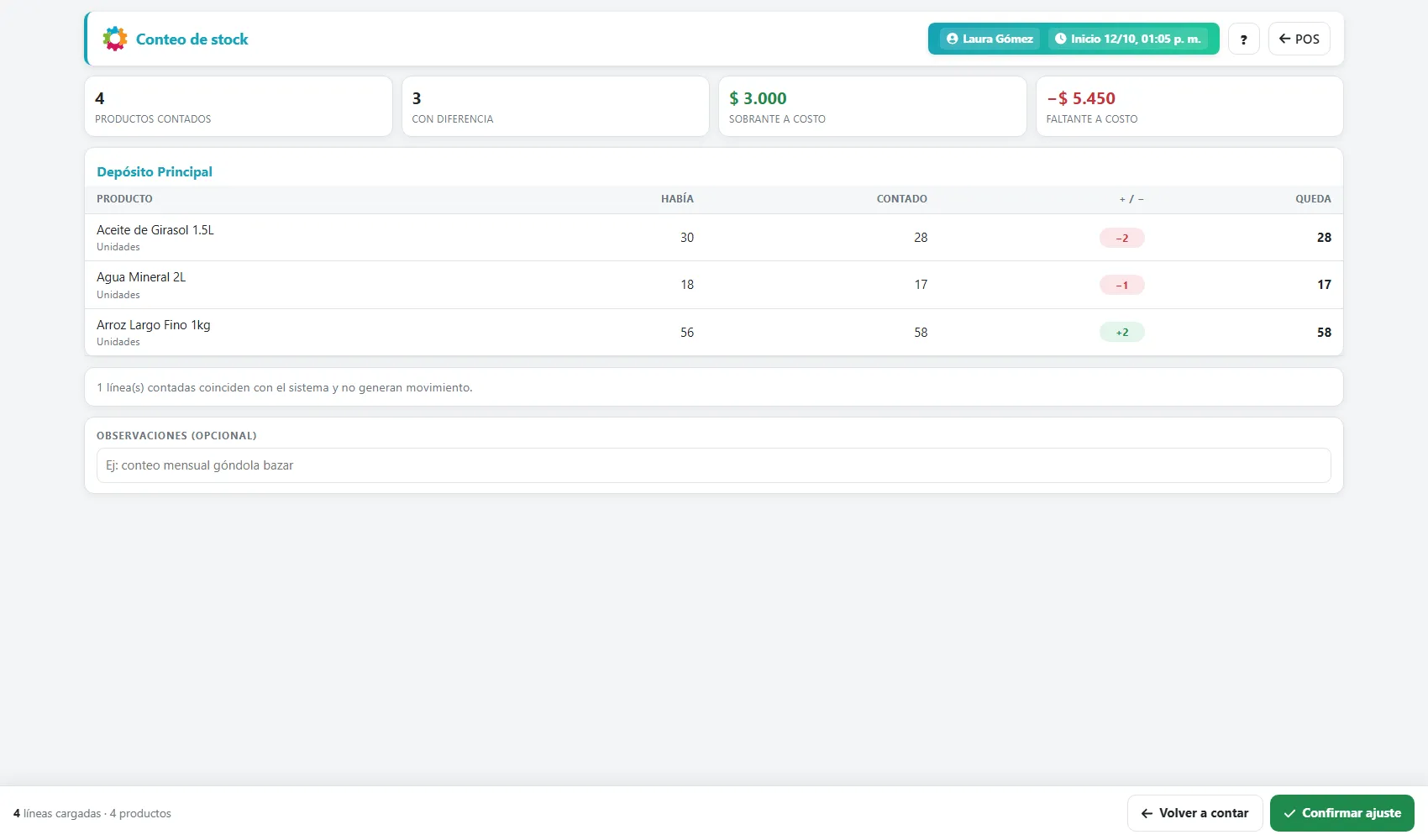
Task: Click the PRODUCTO column header
Action: click(124, 199)
